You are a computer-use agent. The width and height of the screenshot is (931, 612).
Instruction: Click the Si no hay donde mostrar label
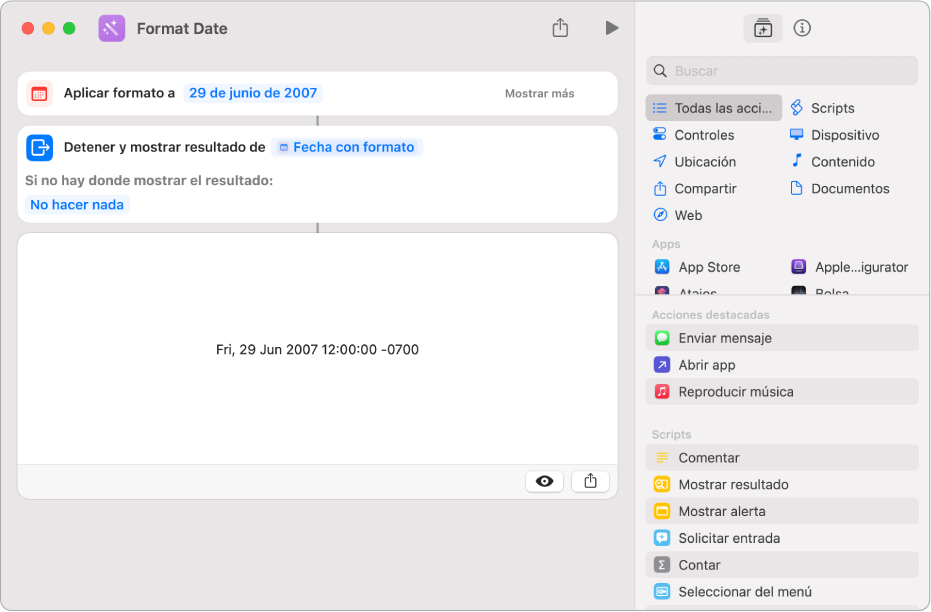[x=149, y=180]
